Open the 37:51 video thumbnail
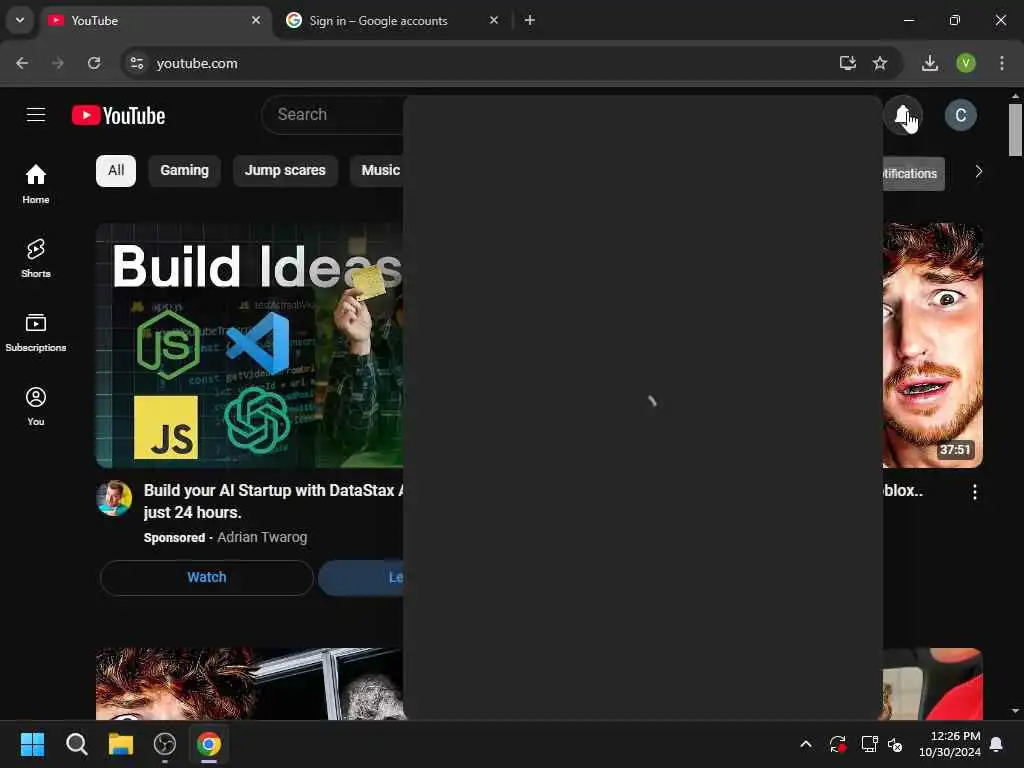 click(x=933, y=345)
